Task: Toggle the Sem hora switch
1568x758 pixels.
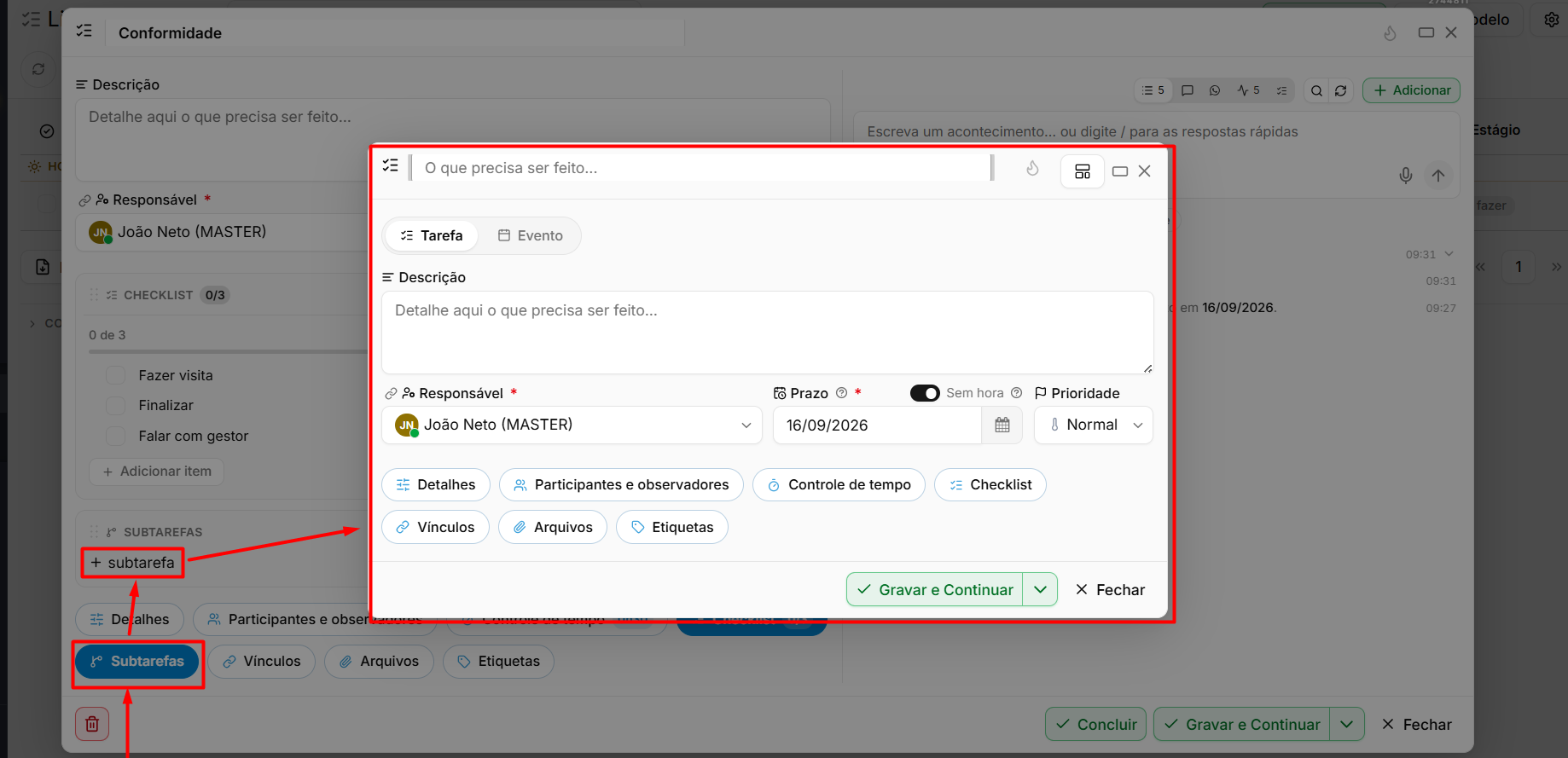Action: (925, 393)
